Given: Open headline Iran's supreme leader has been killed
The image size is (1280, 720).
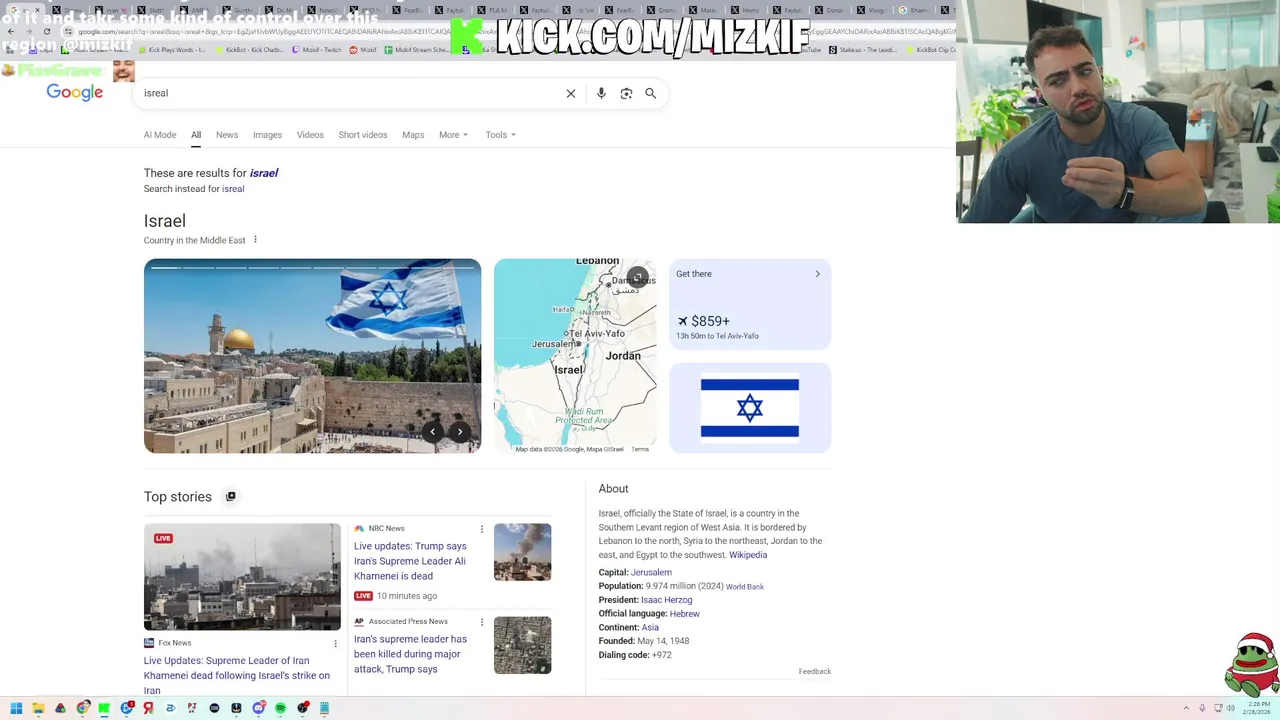Looking at the screenshot, I should [x=410, y=654].
